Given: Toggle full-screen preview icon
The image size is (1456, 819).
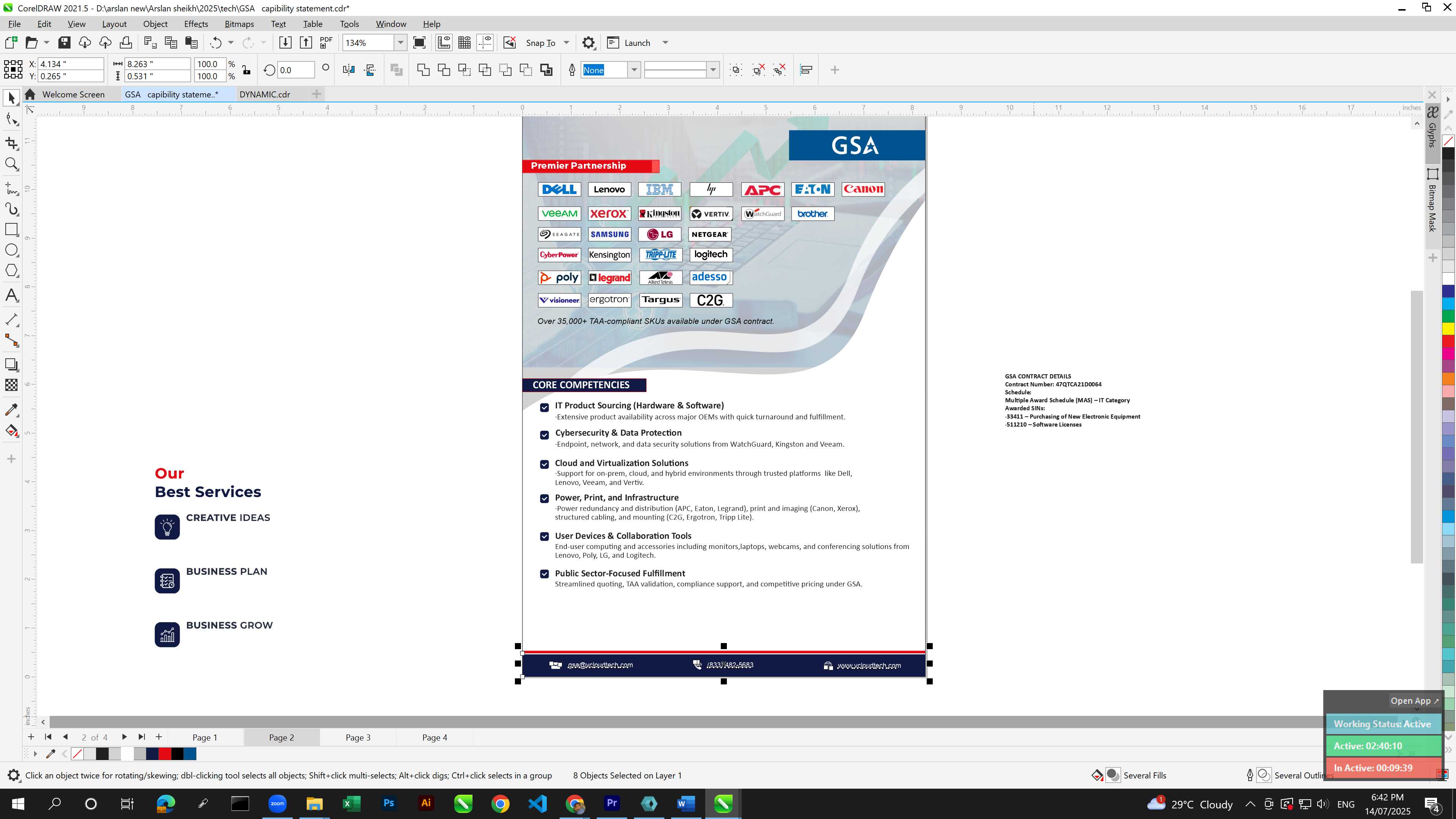Looking at the screenshot, I should pyautogui.click(x=419, y=42).
